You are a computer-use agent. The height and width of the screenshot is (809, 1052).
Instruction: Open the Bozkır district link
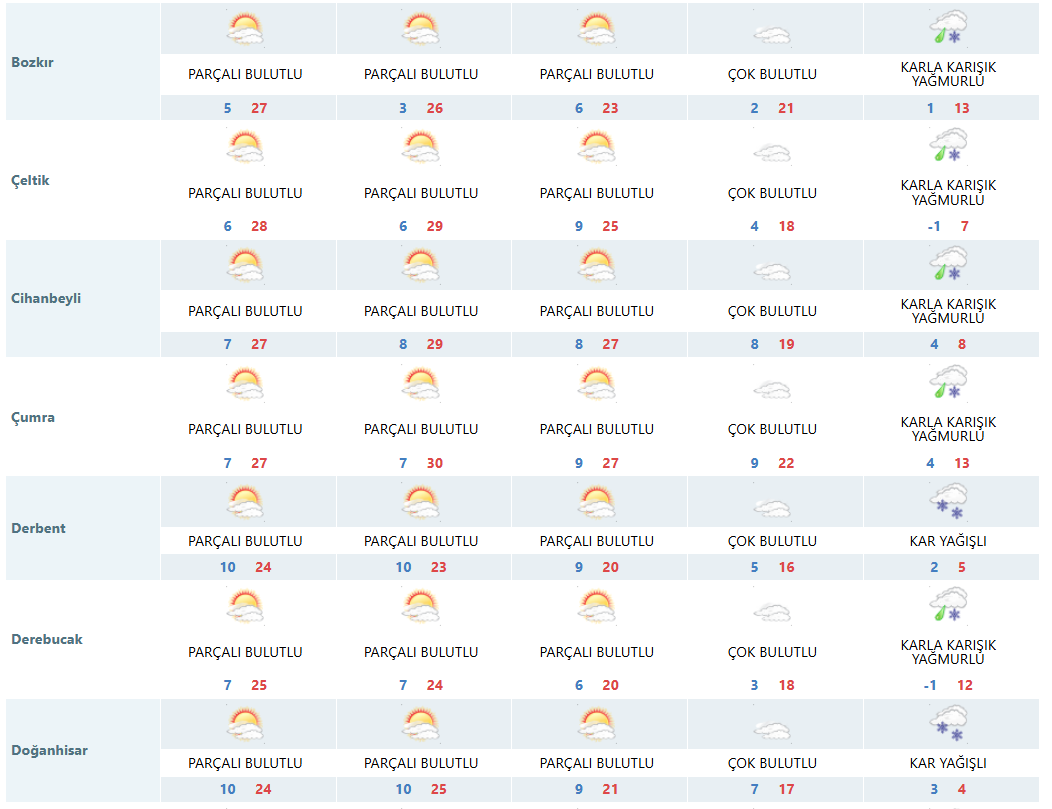point(32,62)
